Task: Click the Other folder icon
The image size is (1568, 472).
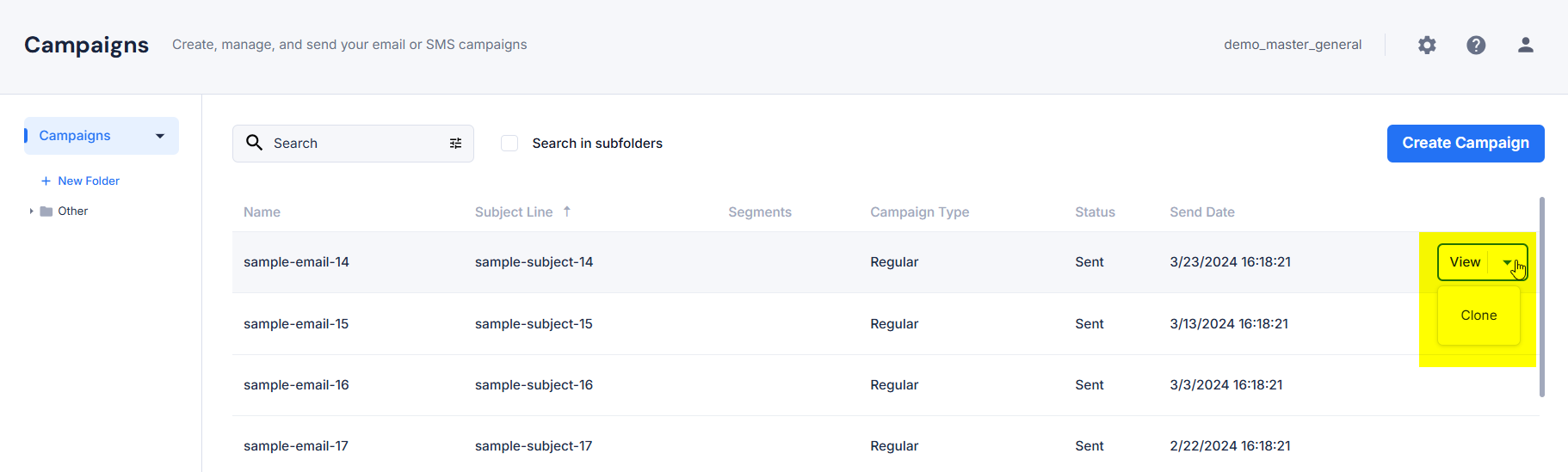Action: point(46,211)
